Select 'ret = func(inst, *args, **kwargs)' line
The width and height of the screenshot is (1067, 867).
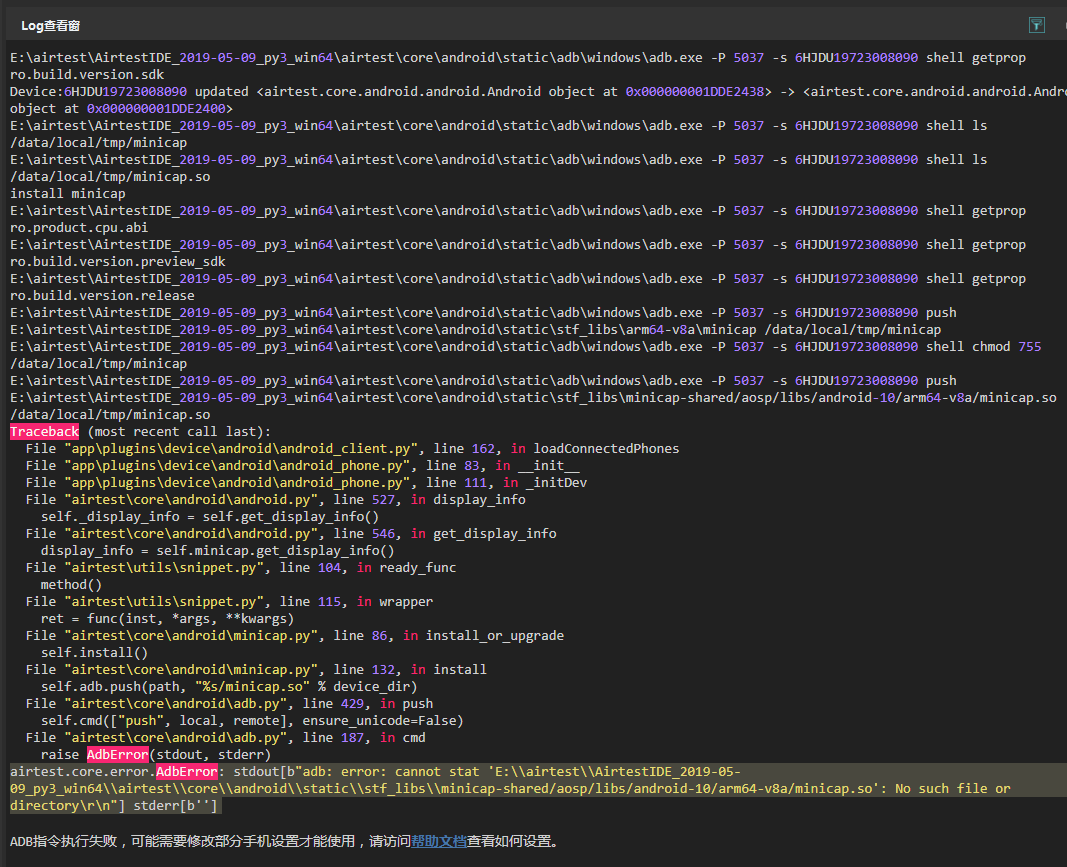coord(167,619)
